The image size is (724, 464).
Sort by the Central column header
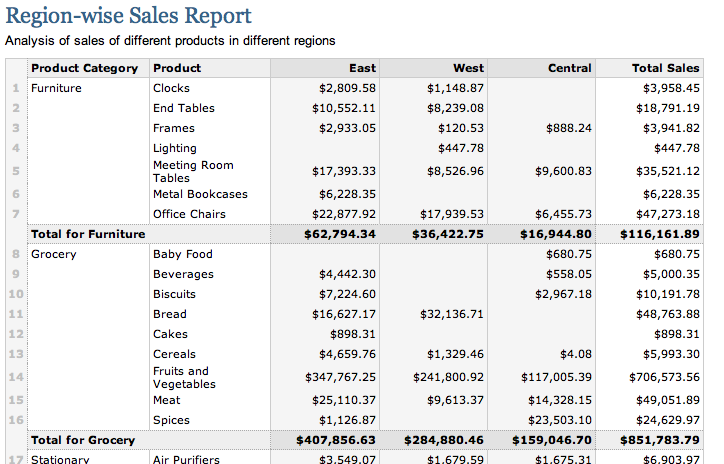[570, 68]
